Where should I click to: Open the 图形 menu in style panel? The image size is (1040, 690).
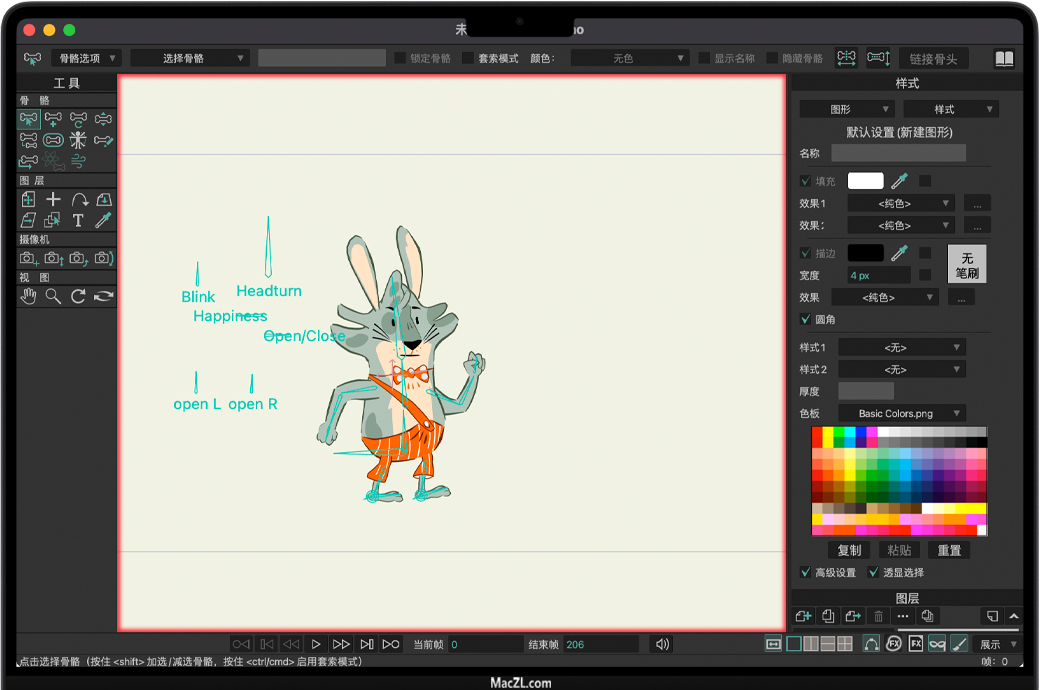point(847,109)
